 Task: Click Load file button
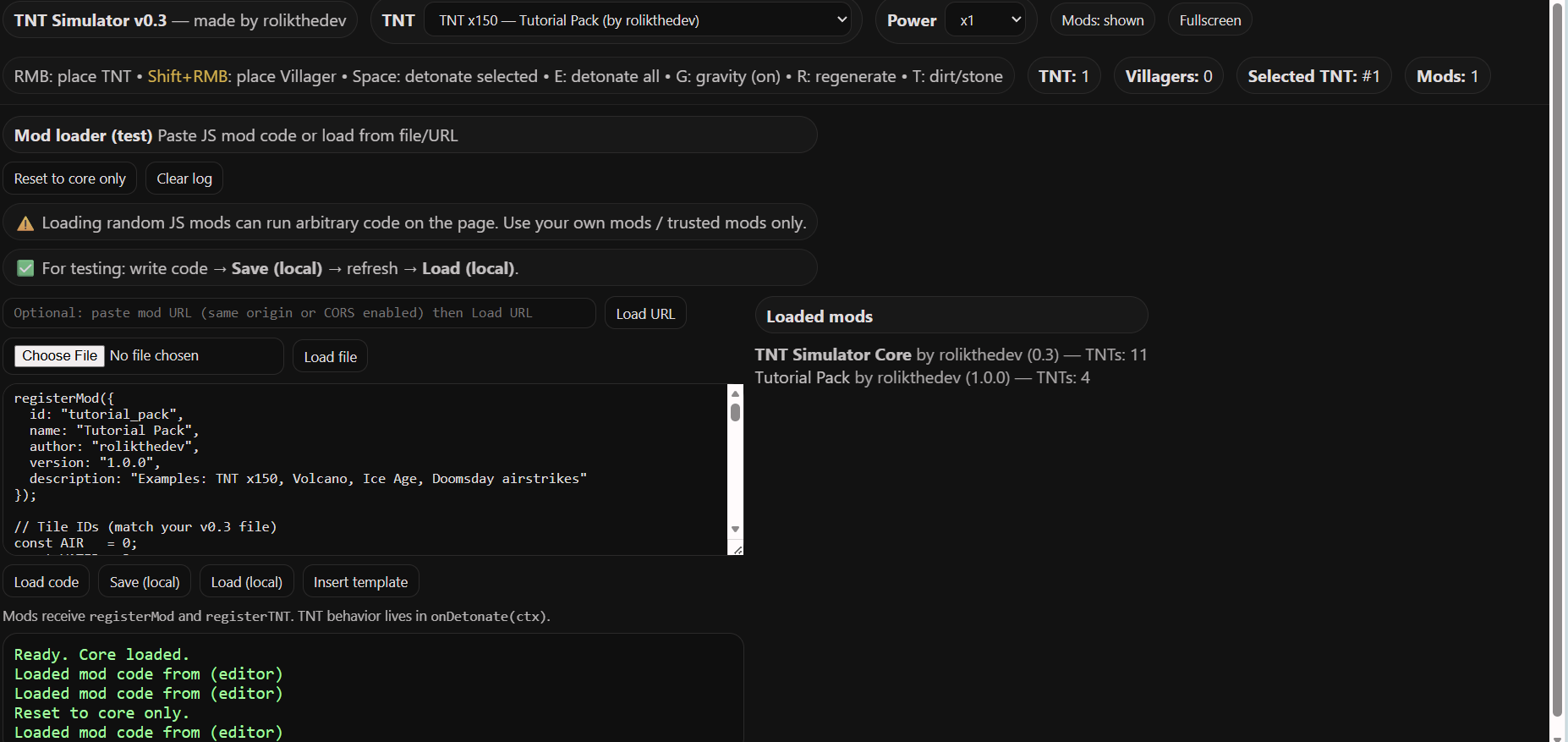[330, 357]
